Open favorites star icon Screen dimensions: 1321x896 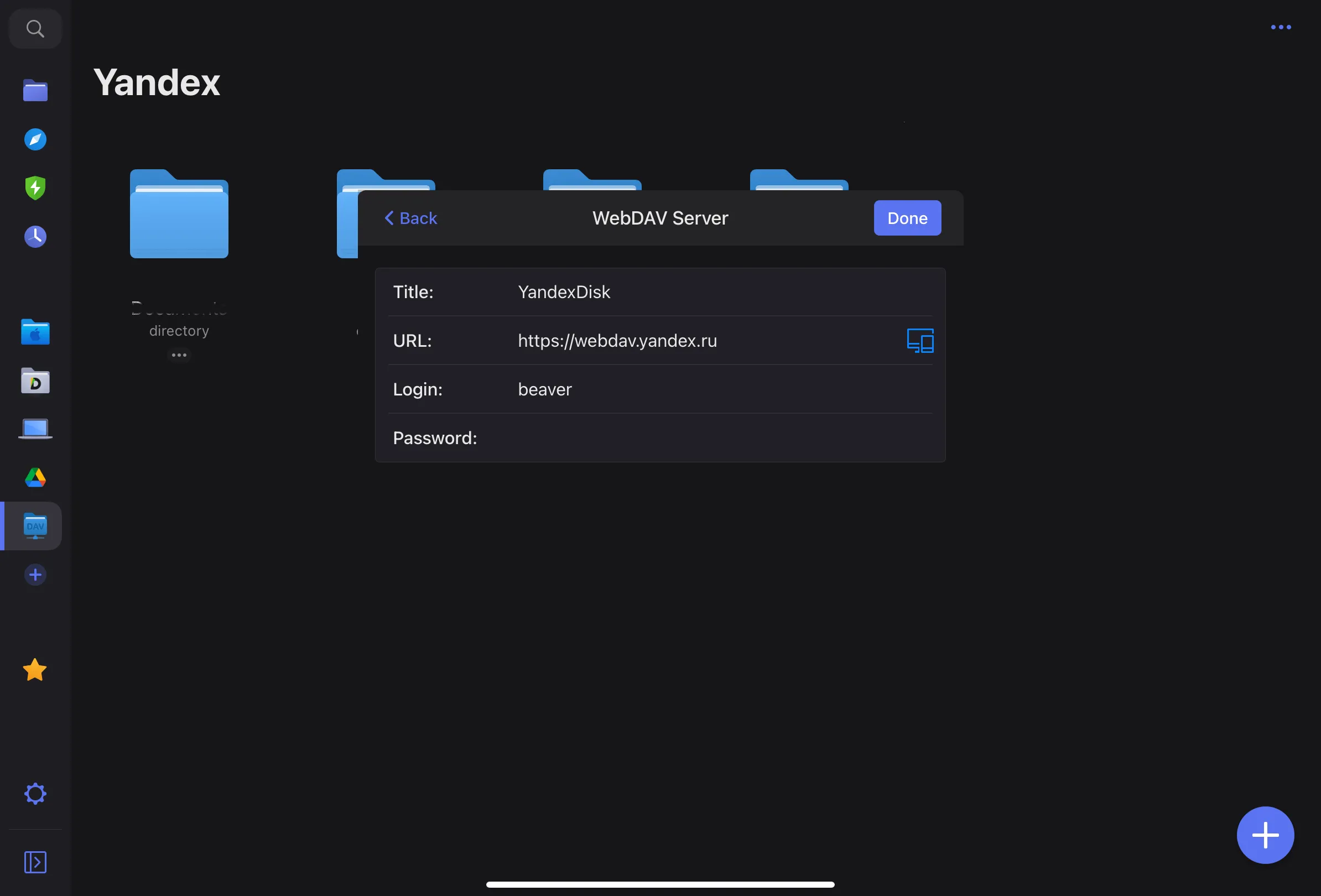(x=35, y=670)
